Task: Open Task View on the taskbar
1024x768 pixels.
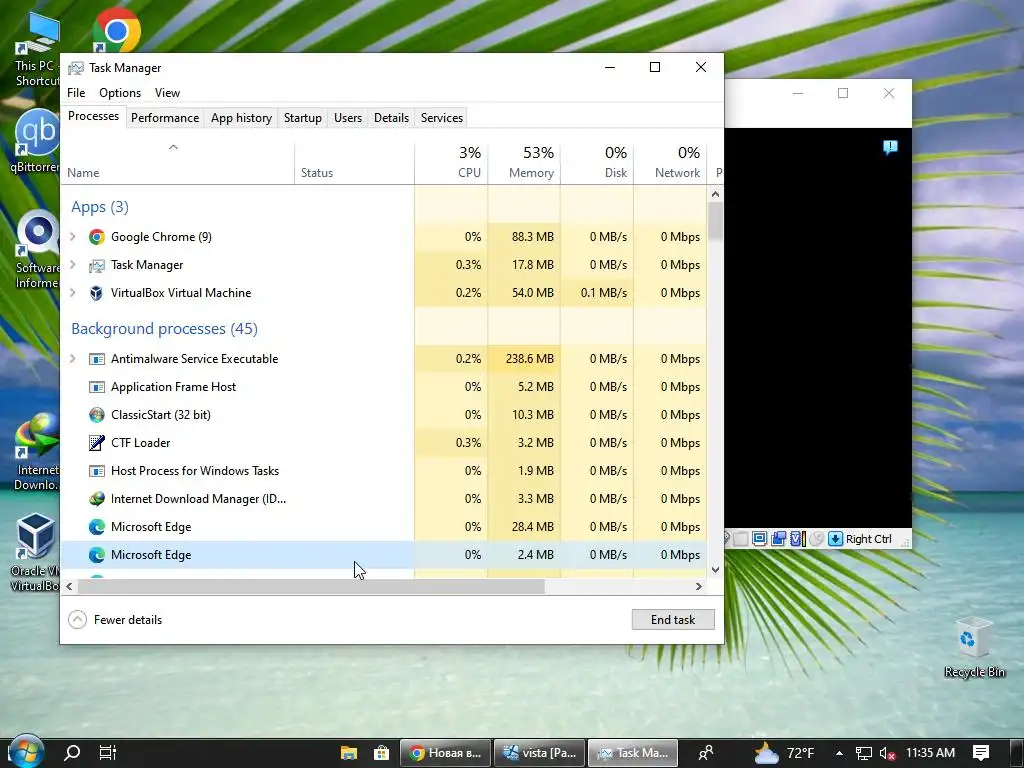Action: (x=108, y=753)
